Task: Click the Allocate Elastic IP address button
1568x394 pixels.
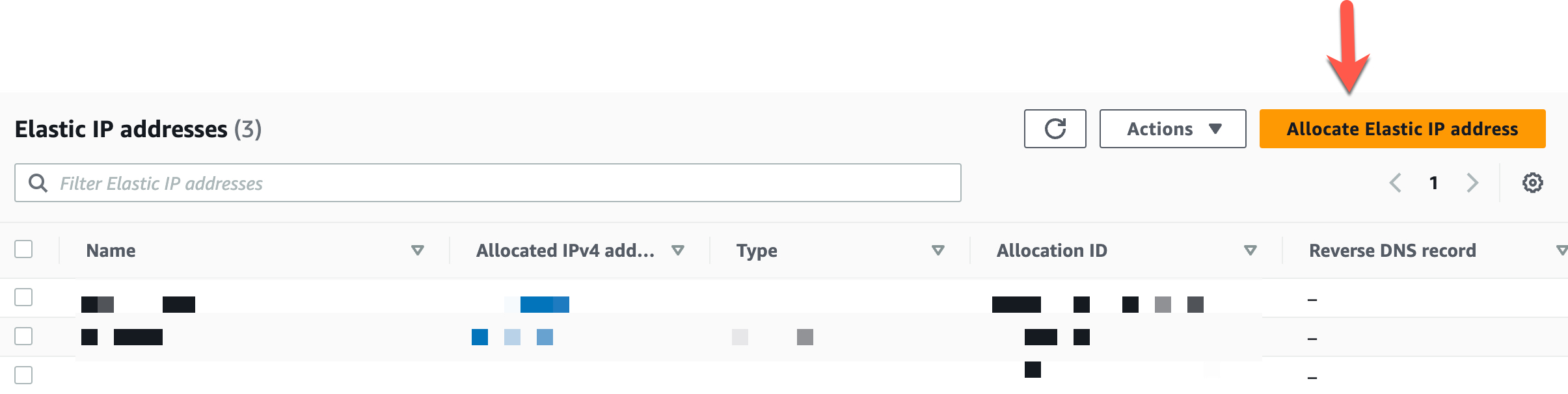Action: (1401, 128)
